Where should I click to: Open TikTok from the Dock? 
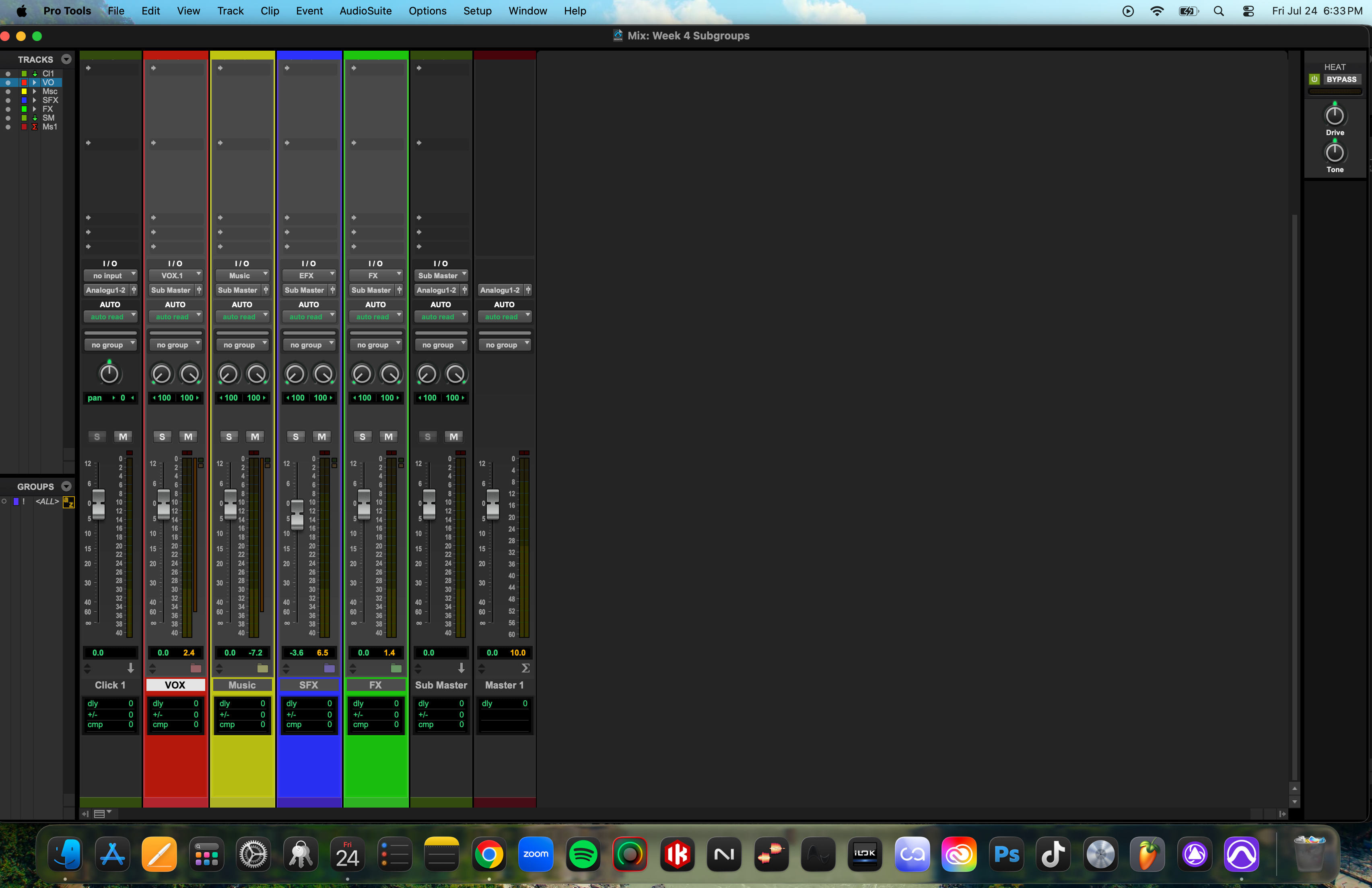1053,855
